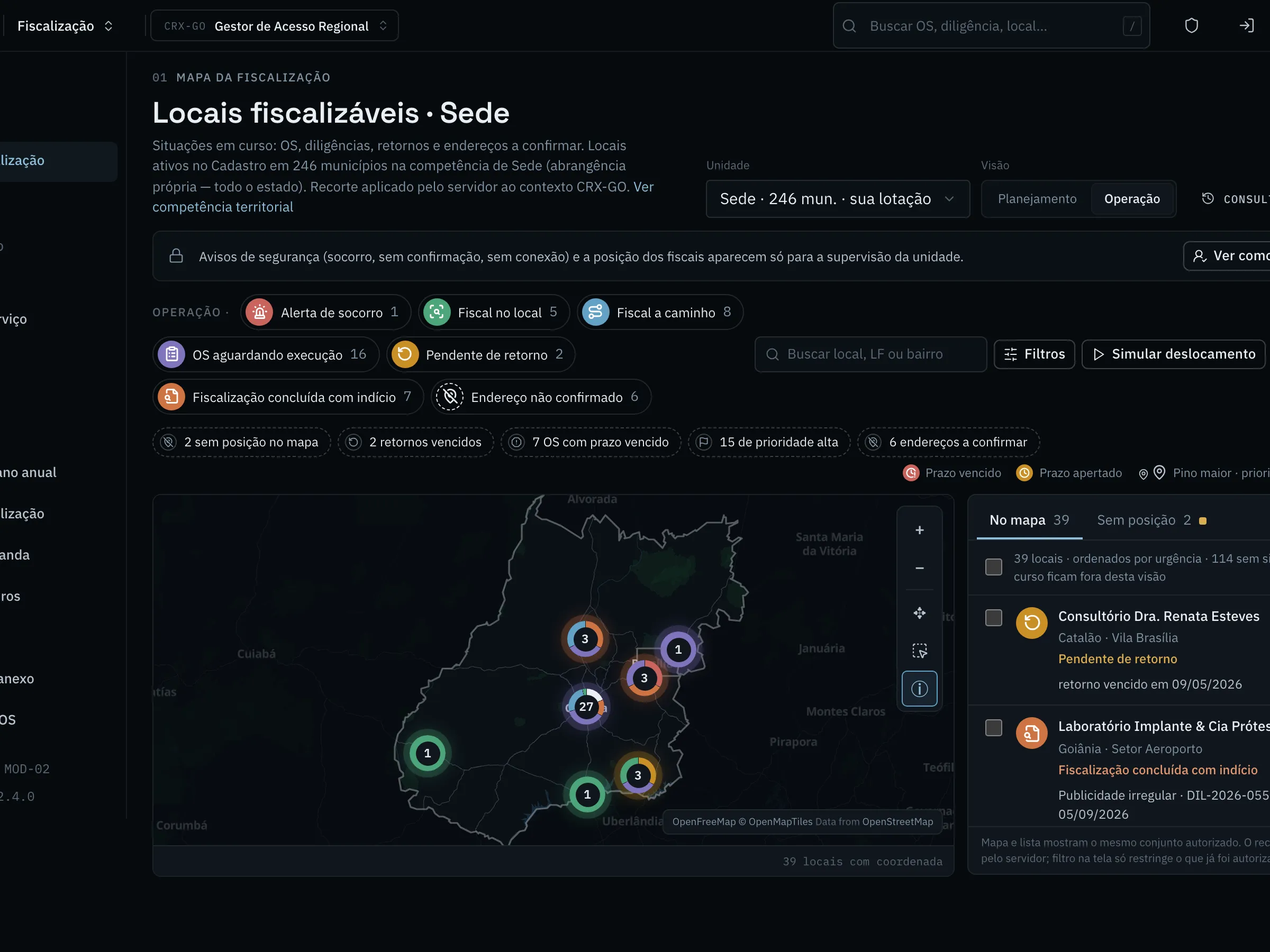
Task: Switch to the Sem posição tab
Action: point(1151,520)
